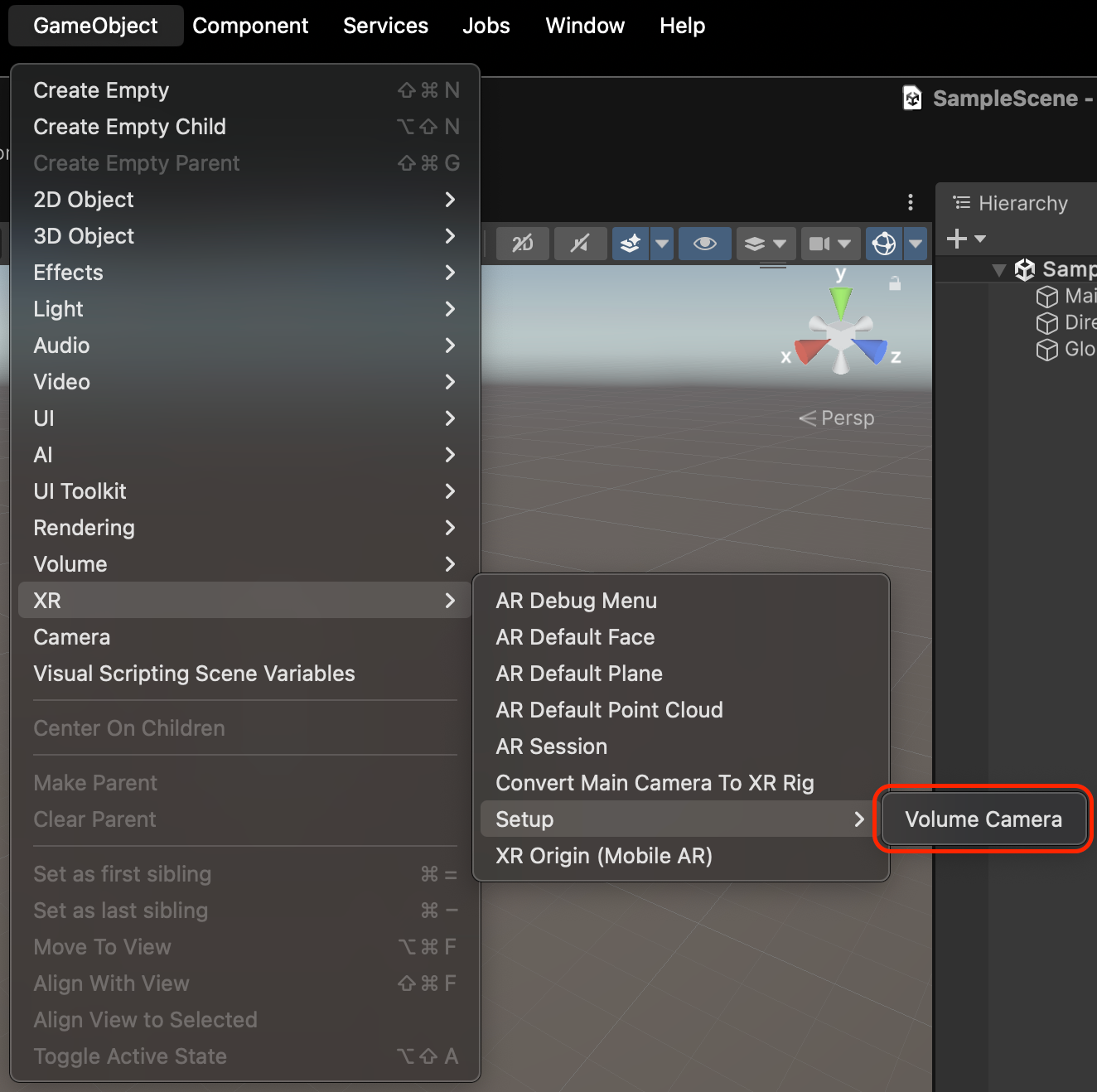Select the highlighted XR menu entry
The image size is (1097, 1092).
(x=245, y=601)
